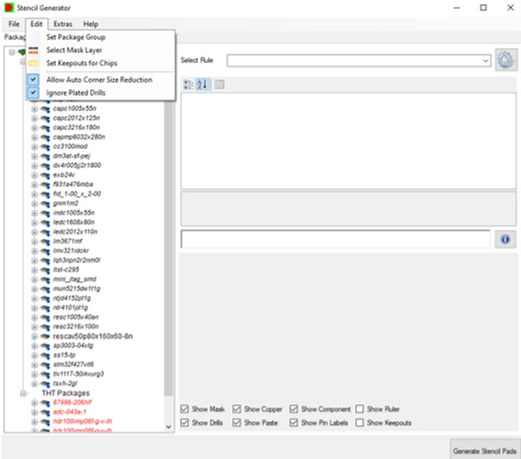This screenshot has width=521, height=459.
Task: Click package icon beside indc1005x55n
Action: [x=45, y=213]
